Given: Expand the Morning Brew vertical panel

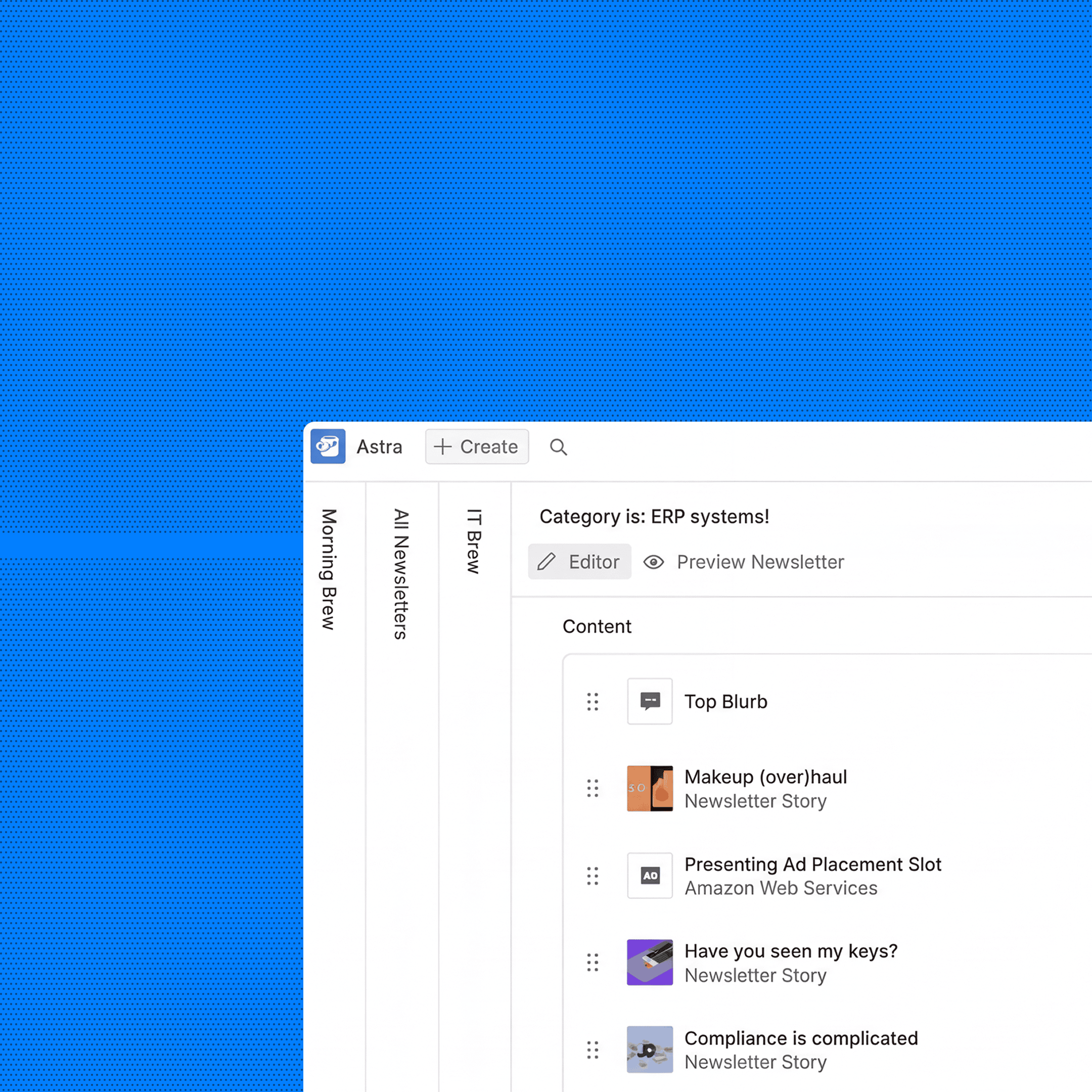Looking at the screenshot, I should [329, 569].
